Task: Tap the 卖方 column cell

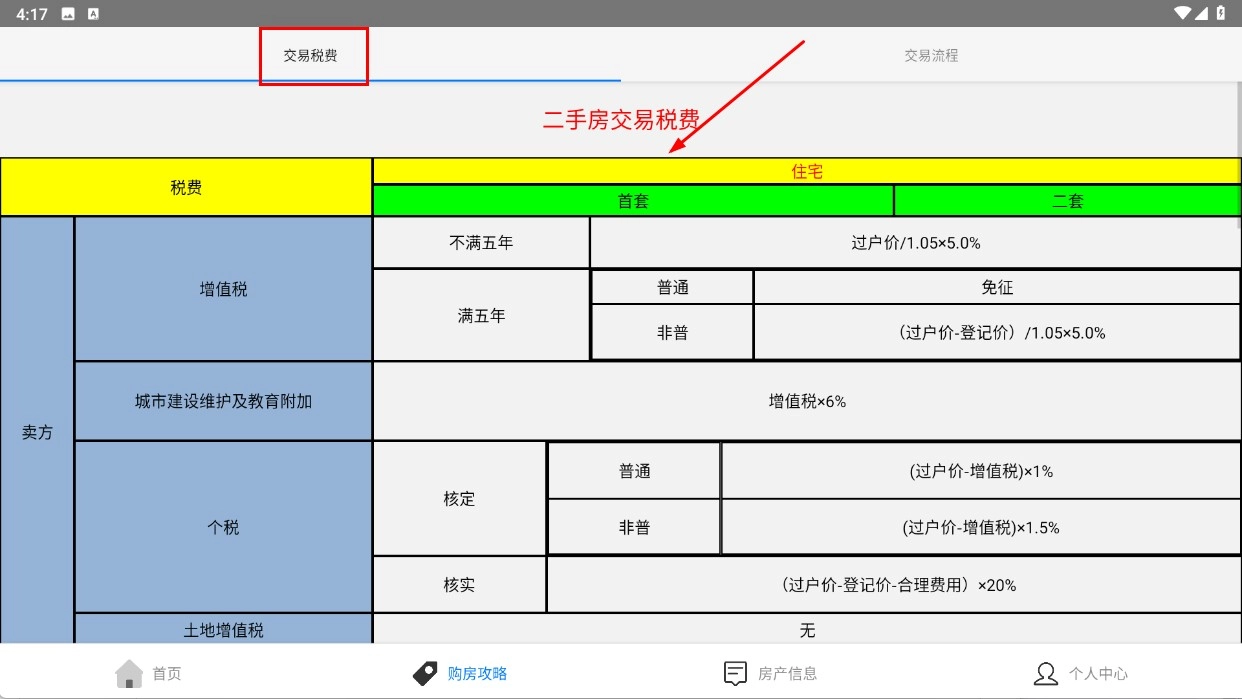Action: [38, 432]
